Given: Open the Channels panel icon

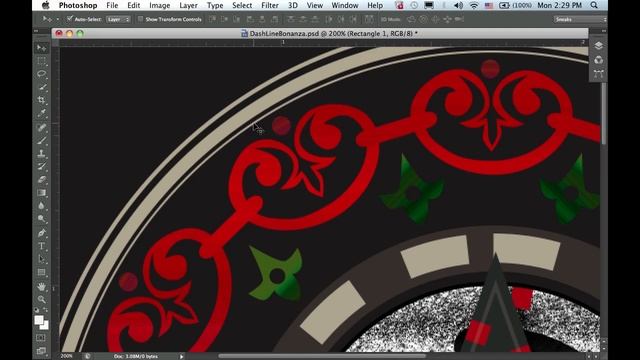Looking at the screenshot, I should coord(598,60).
